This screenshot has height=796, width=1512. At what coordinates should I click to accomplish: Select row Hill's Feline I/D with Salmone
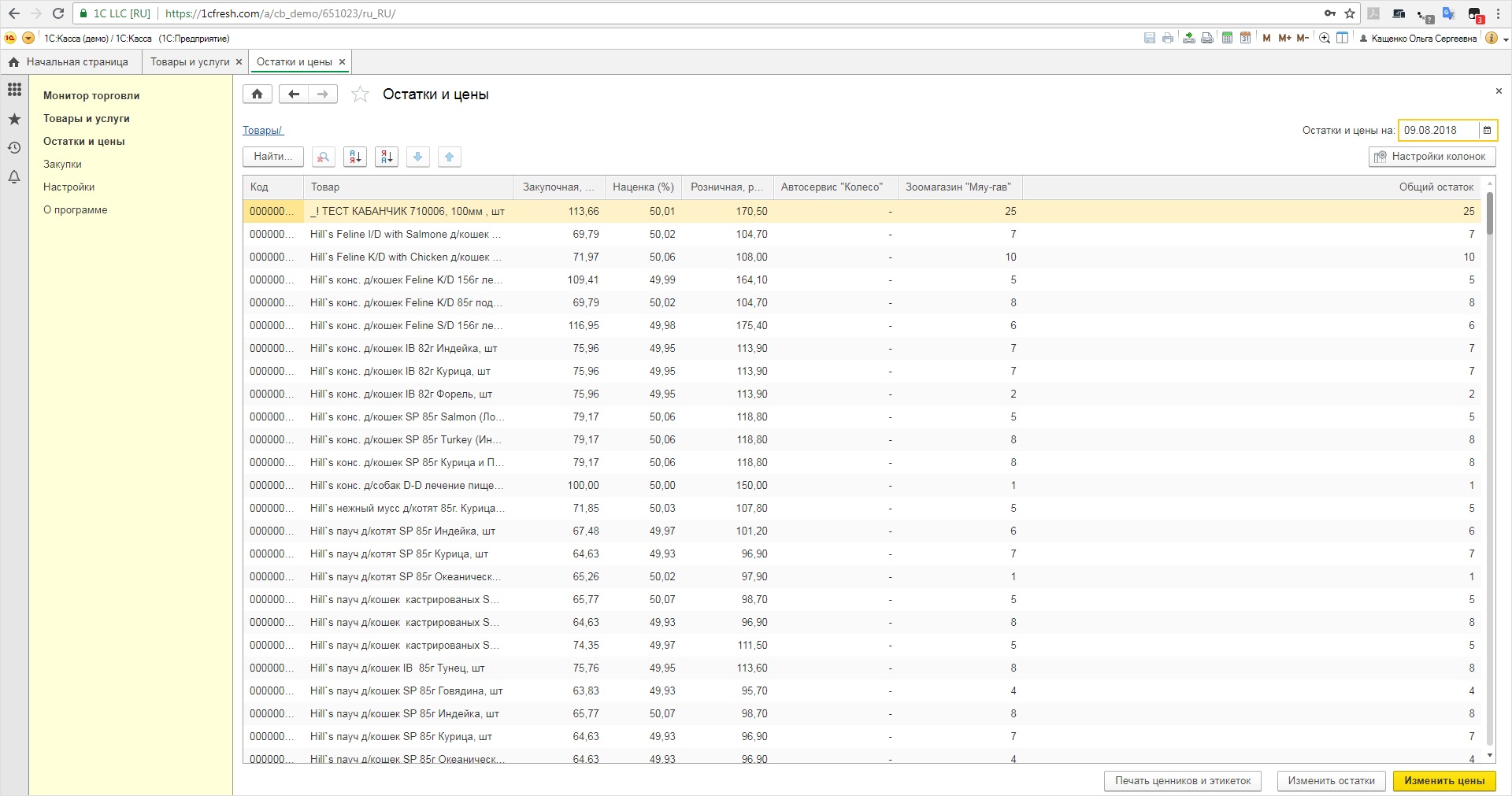coord(862,235)
